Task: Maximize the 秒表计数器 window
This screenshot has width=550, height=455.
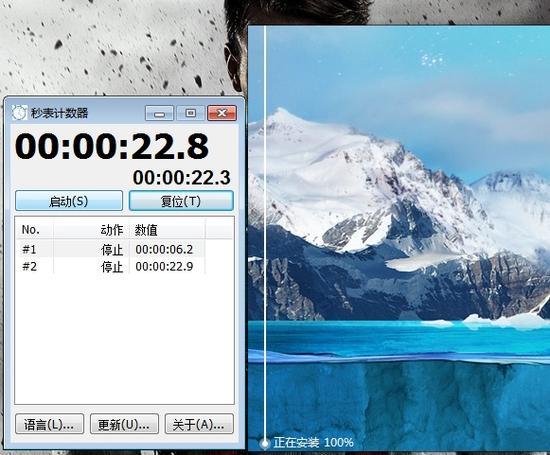Action: click(x=190, y=113)
